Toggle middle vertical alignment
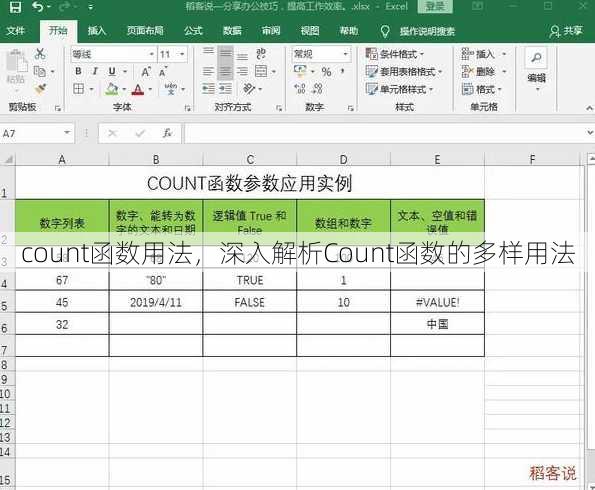Viewport: 595px width, 490px height. pyautogui.click(x=225, y=54)
